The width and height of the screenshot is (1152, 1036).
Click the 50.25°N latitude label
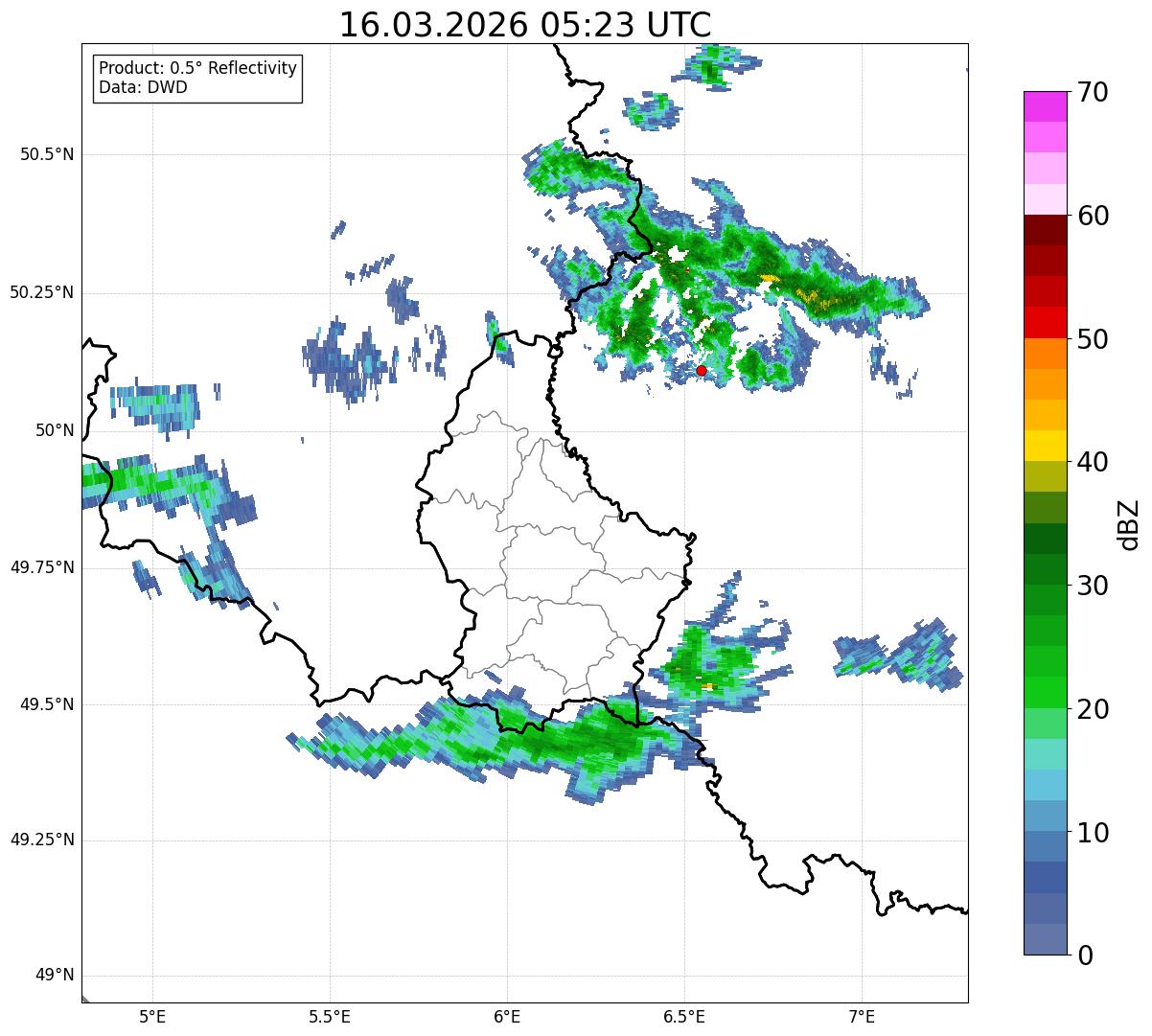point(41,293)
